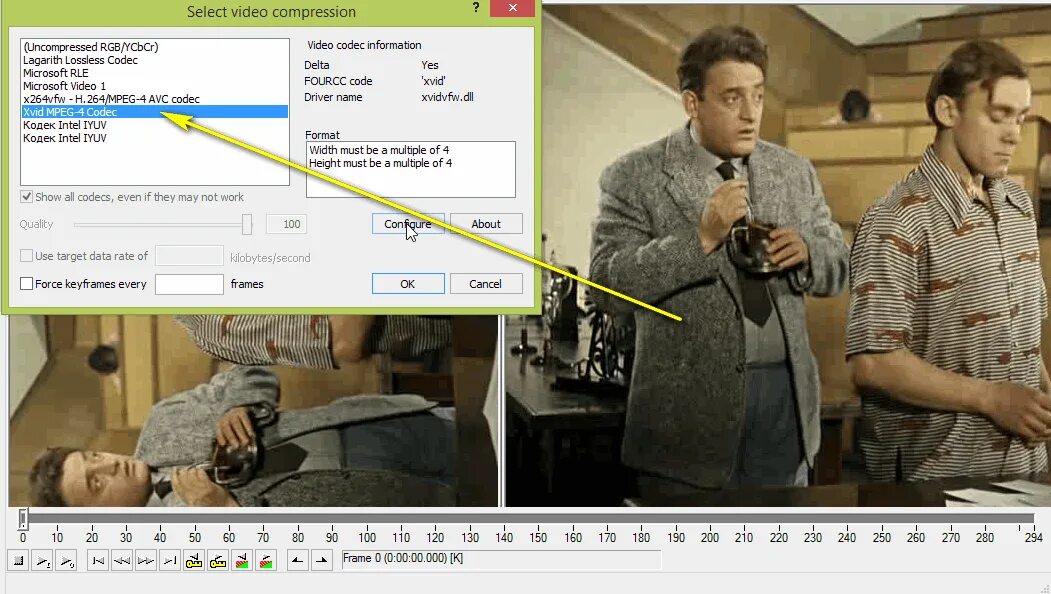Click the Frame 0 position display field
Image resolution: width=1051 pixels, height=594 pixels.
(501, 558)
